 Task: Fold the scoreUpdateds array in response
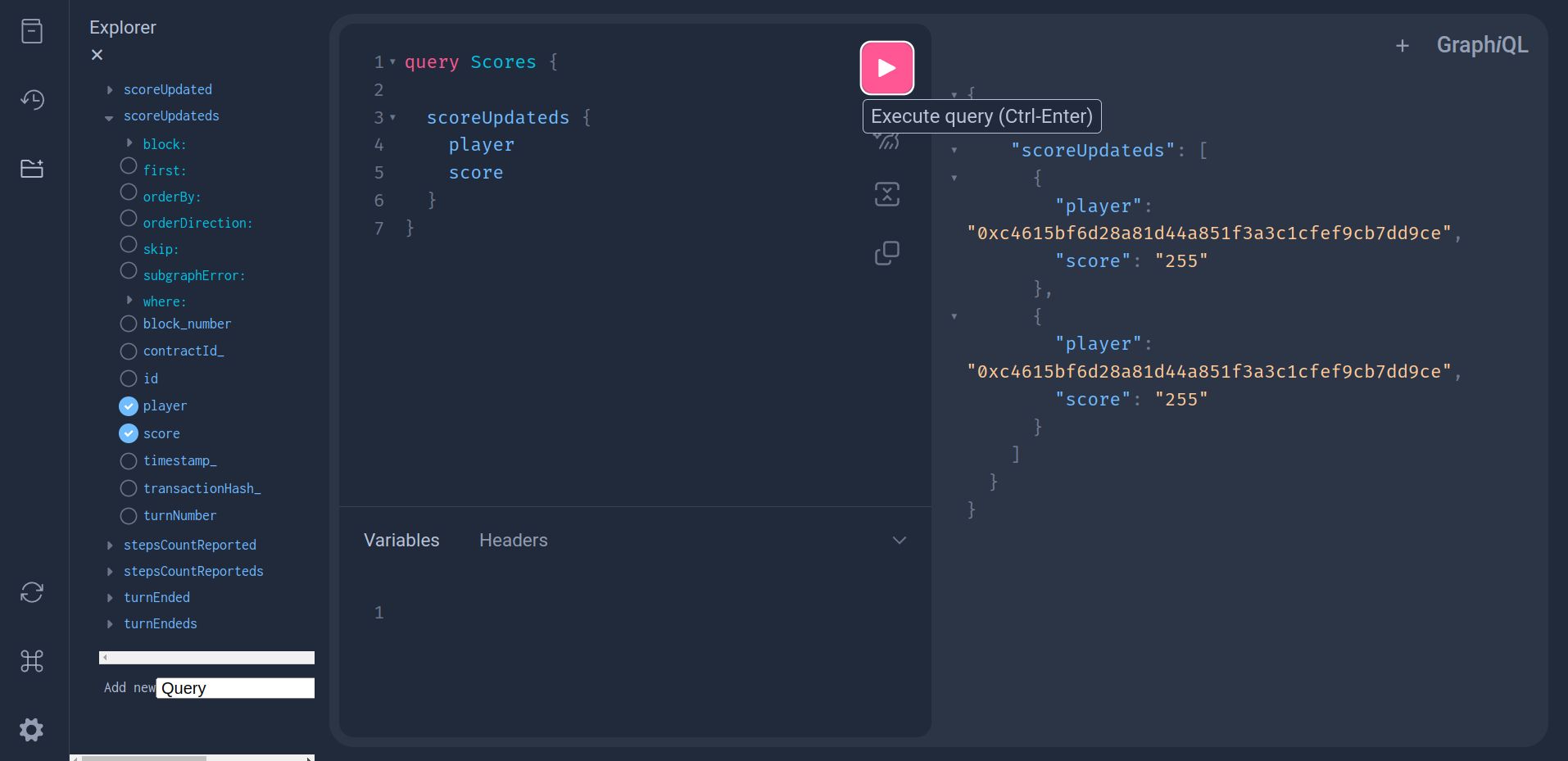click(954, 151)
